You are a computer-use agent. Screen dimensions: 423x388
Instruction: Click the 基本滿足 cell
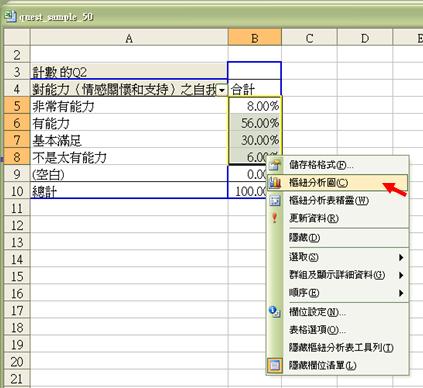click(129, 140)
